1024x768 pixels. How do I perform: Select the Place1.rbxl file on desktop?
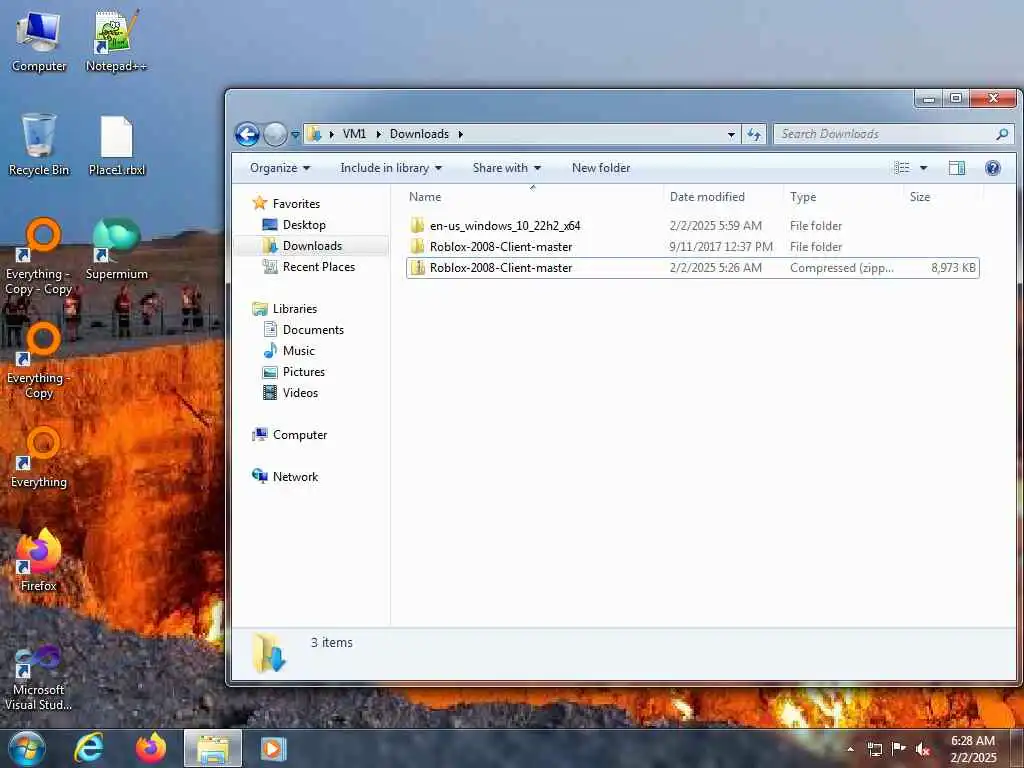click(117, 145)
